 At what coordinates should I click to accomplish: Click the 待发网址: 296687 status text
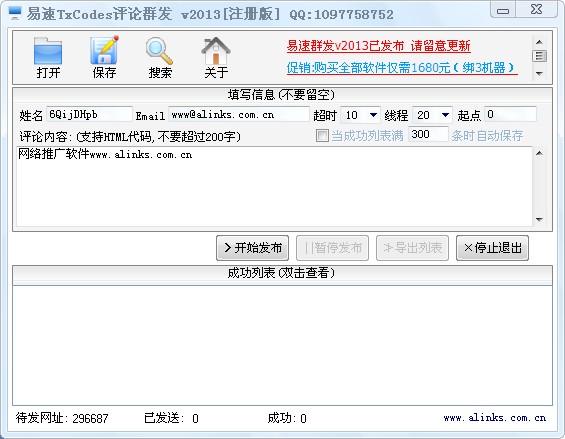pos(62,418)
